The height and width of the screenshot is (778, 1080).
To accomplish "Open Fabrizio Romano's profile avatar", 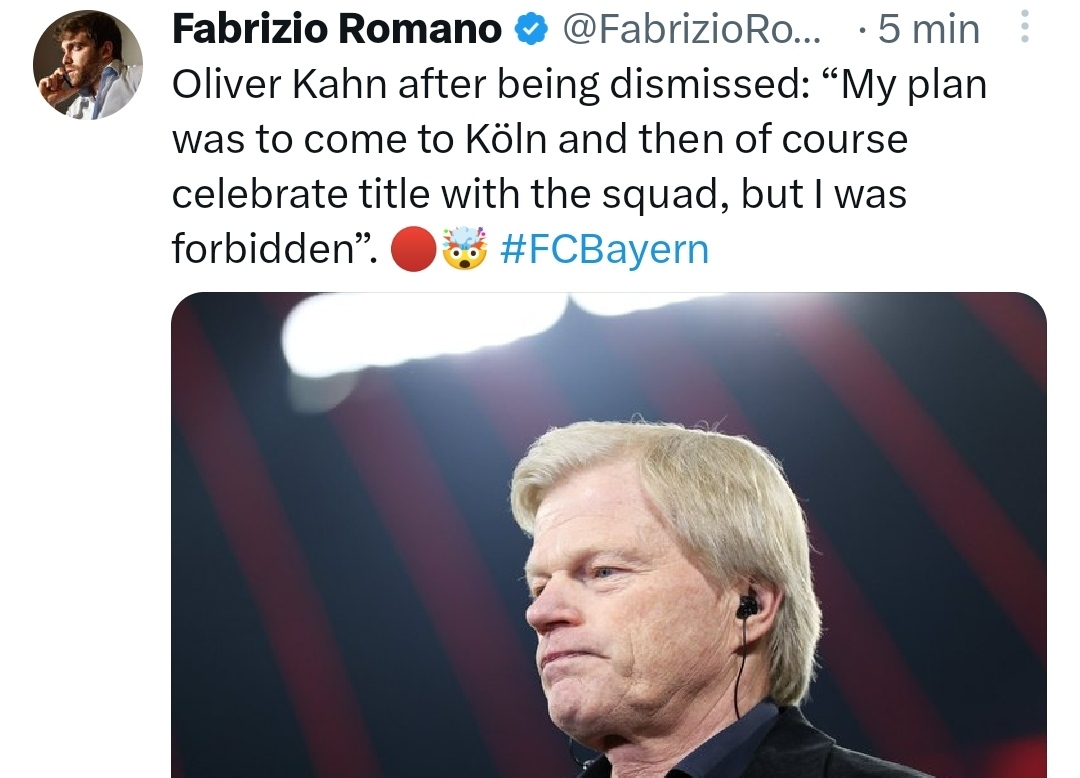I will tap(87, 64).
